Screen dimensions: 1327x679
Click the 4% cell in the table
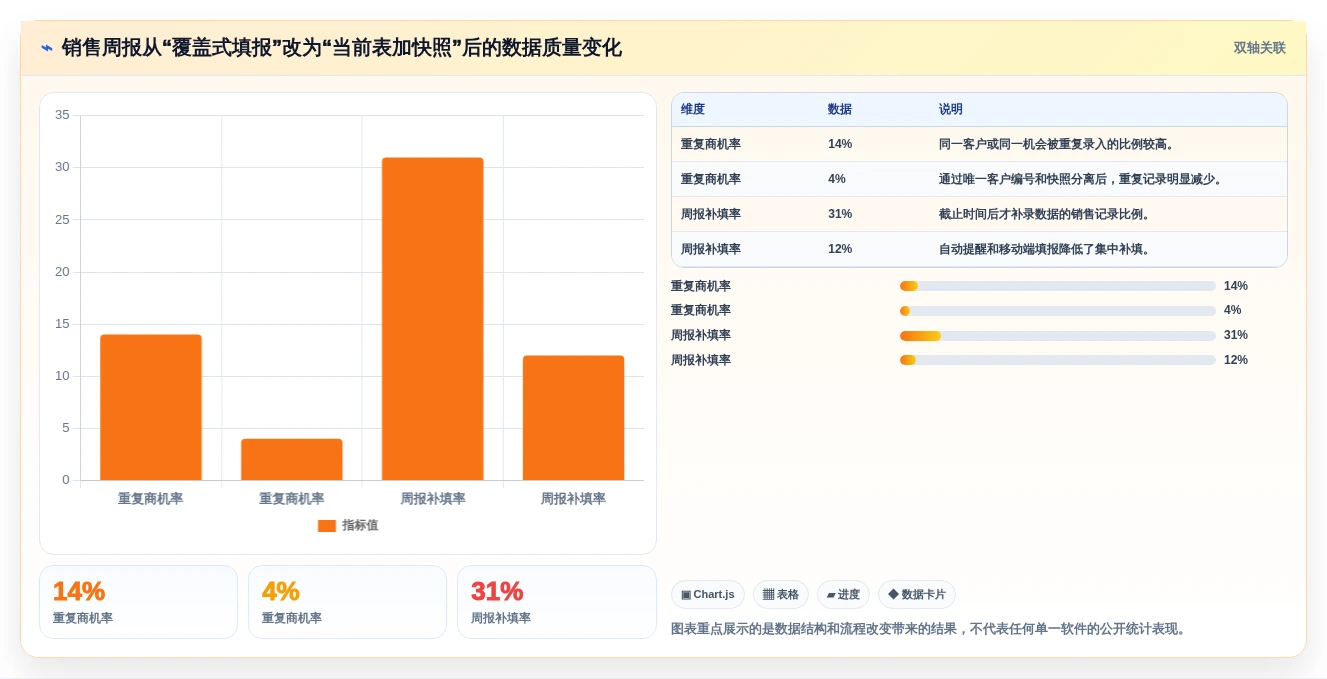[837, 179]
